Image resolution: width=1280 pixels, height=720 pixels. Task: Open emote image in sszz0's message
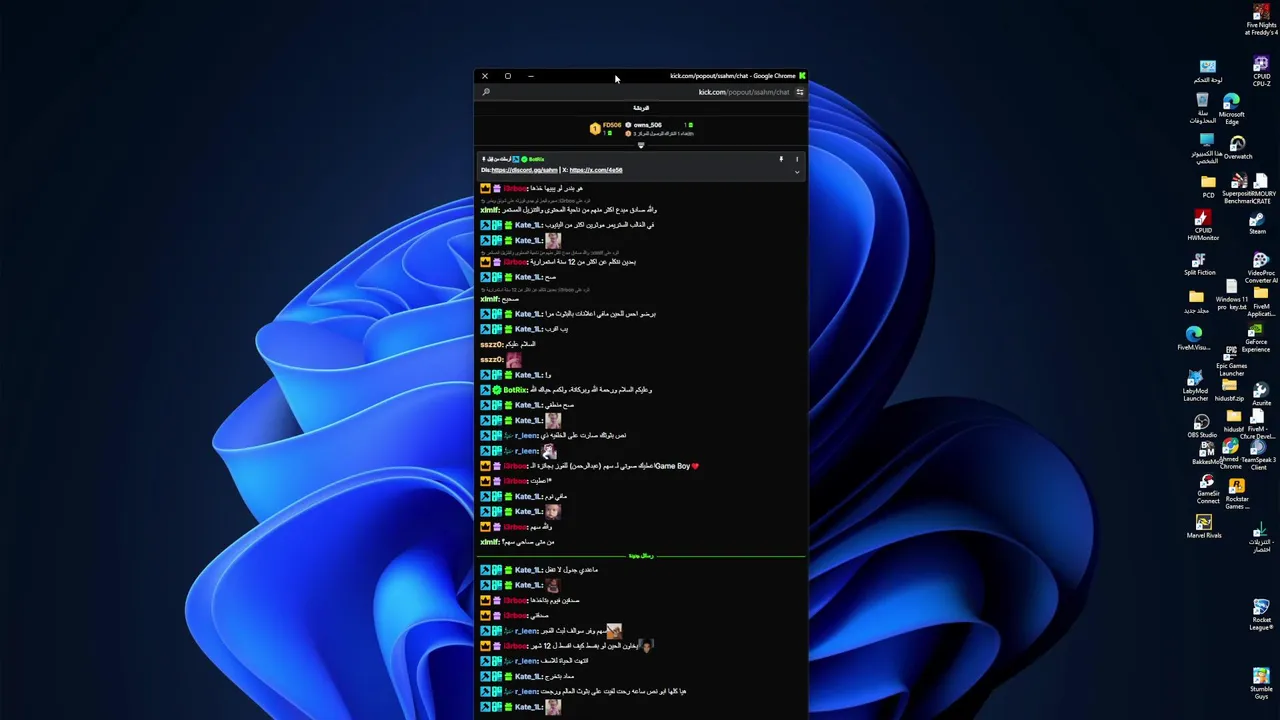coord(513,359)
